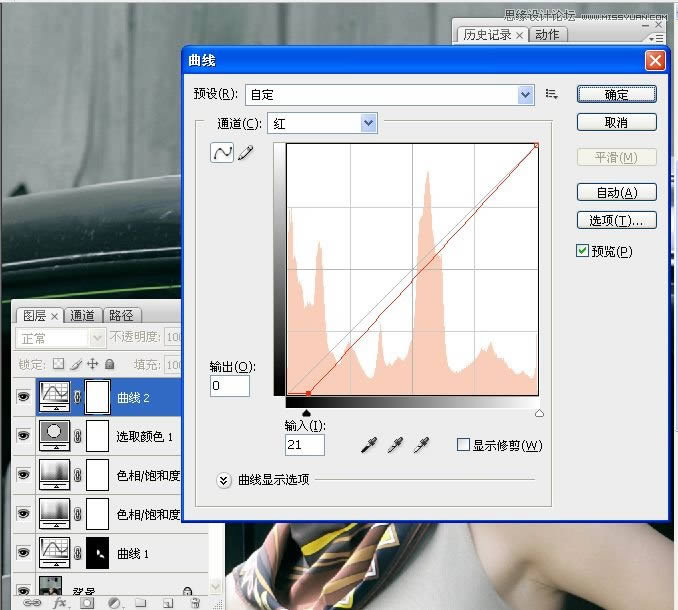Pick the gray point eyedropper
Image resolution: width=678 pixels, height=610 pixels.
(x=395, y=445)
